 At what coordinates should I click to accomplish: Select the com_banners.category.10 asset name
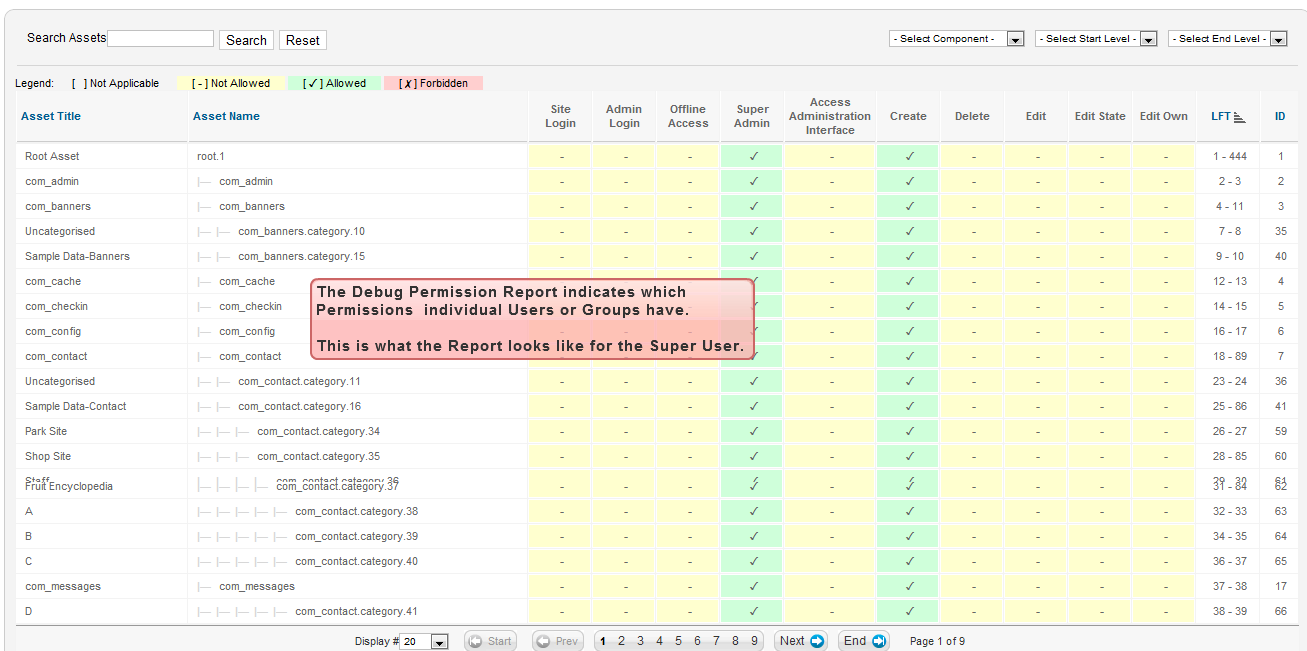coord(301,231)
